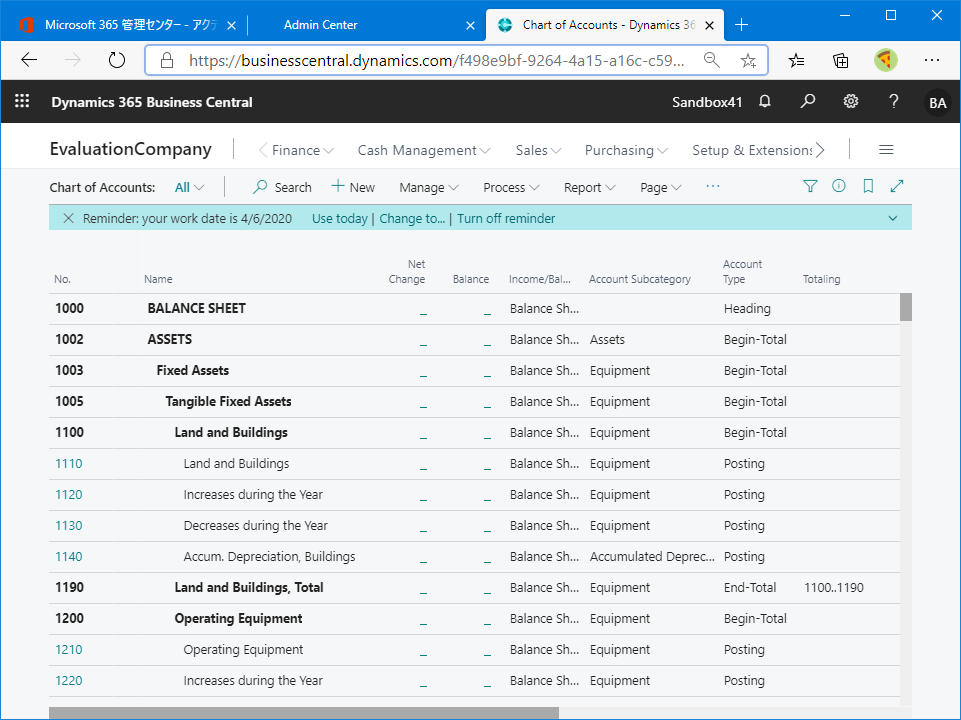Image resolution: width=961 pixels, height=720 pixels.
Task: Expand the Purchasing menu
Action: click(x=626, y=150)
